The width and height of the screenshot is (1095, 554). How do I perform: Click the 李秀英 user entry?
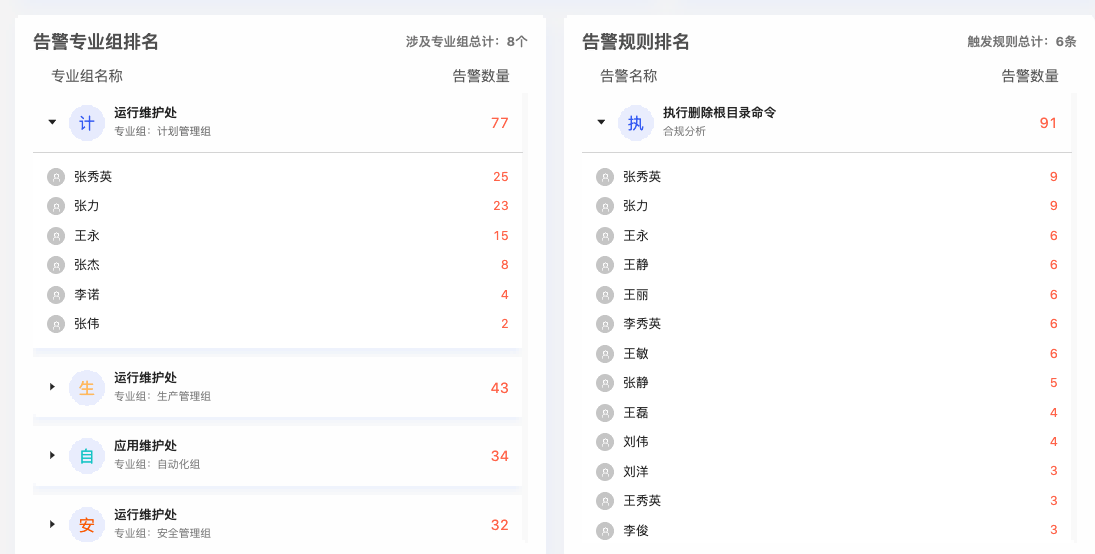(x=826, y=324)
